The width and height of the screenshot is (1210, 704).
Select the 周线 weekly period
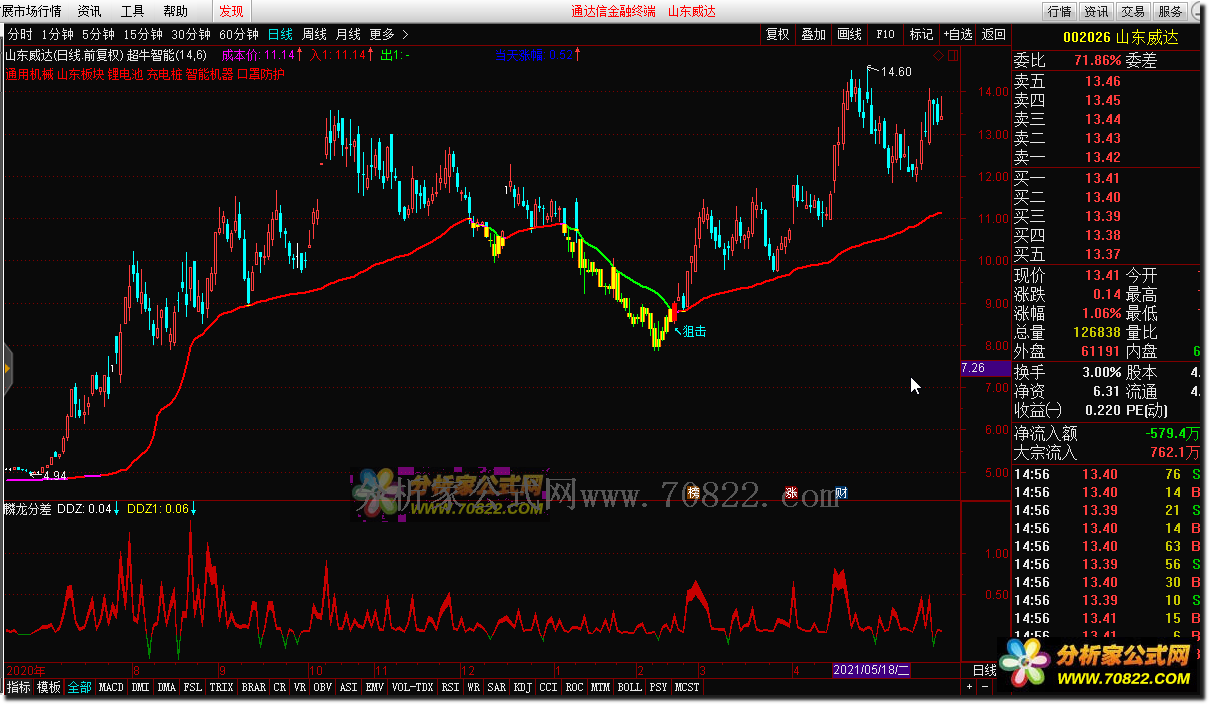tap(314, 34)
